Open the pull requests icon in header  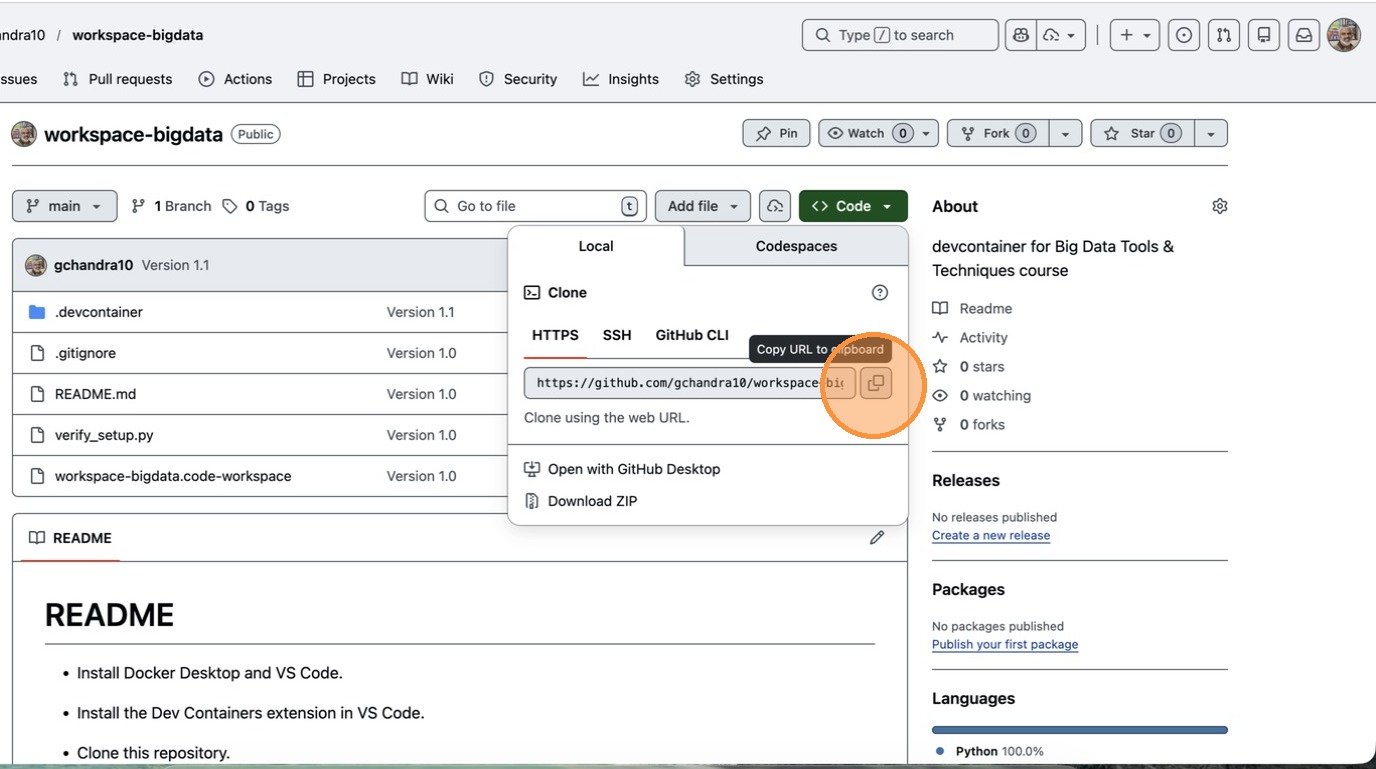pos(1224,35)
